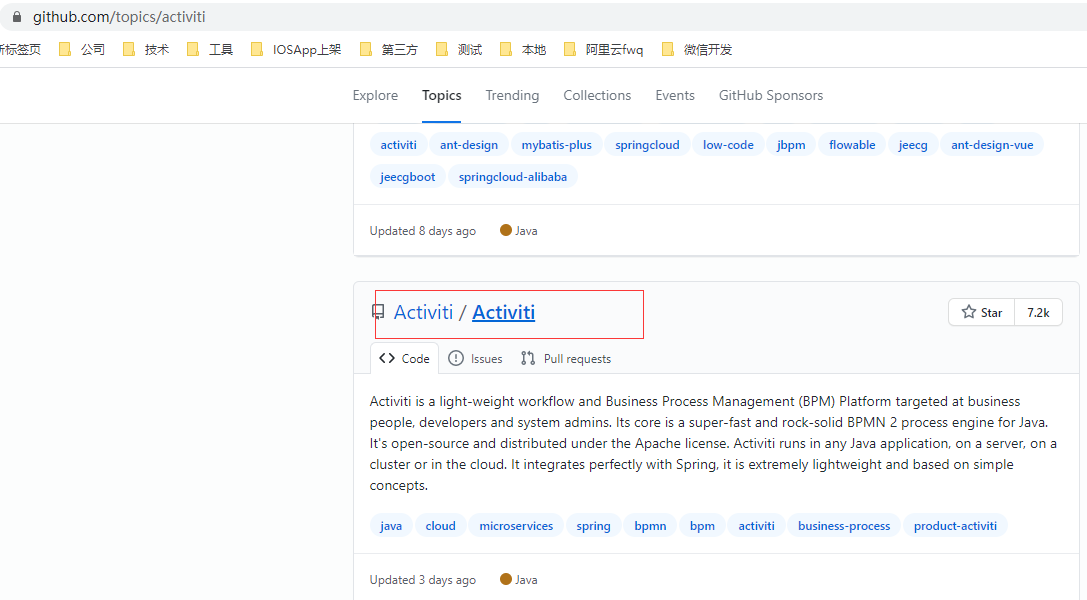Click the repository icon beside Activiti / Activiti
1087x600 pixels.
point(378,312)
